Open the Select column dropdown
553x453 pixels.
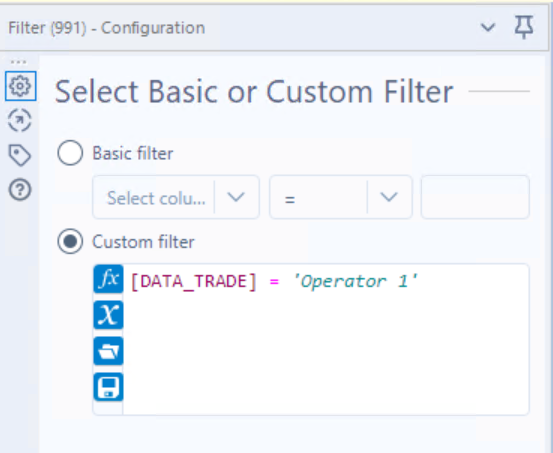coord(176,197)
